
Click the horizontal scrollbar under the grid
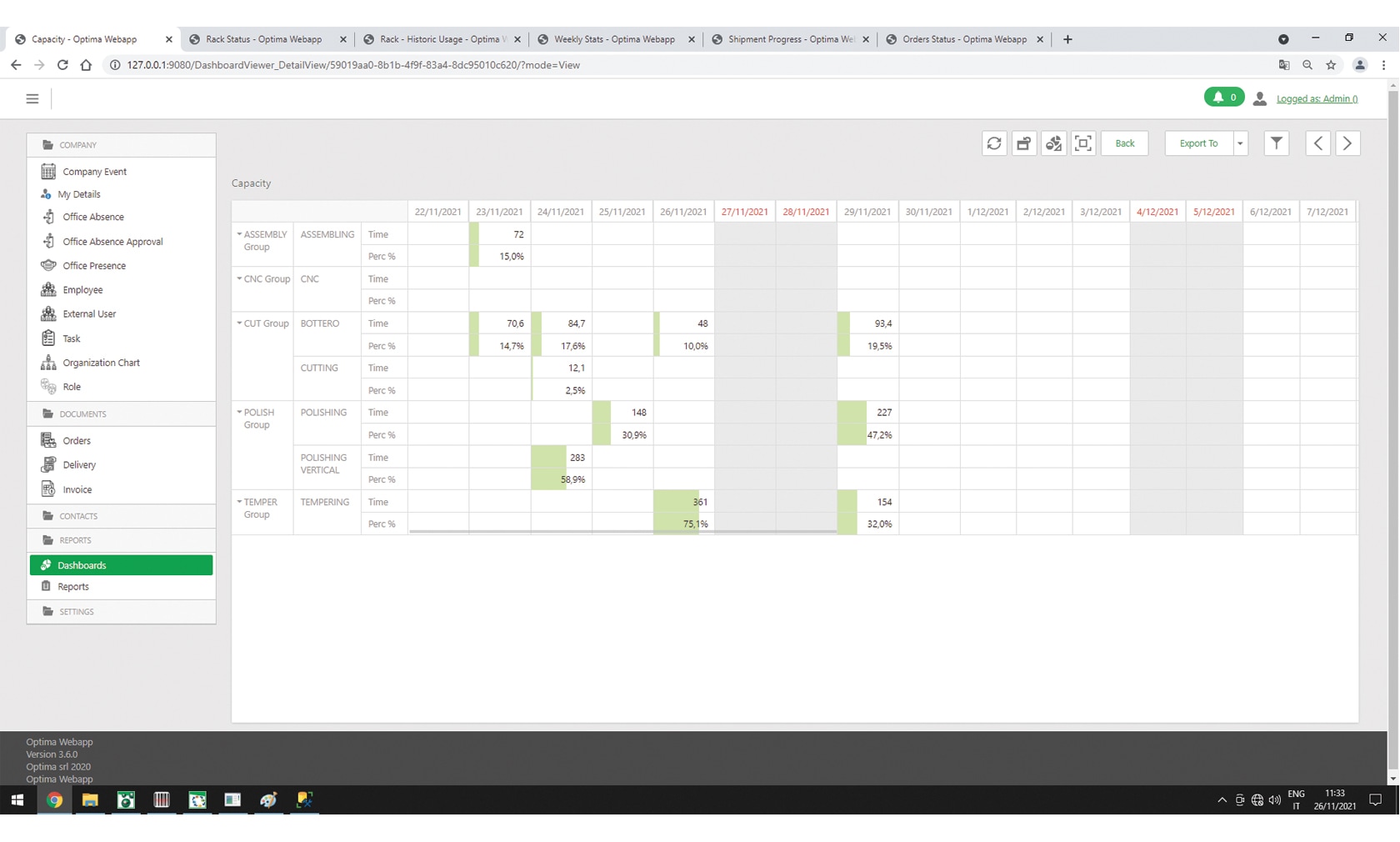tap(622, 531)
